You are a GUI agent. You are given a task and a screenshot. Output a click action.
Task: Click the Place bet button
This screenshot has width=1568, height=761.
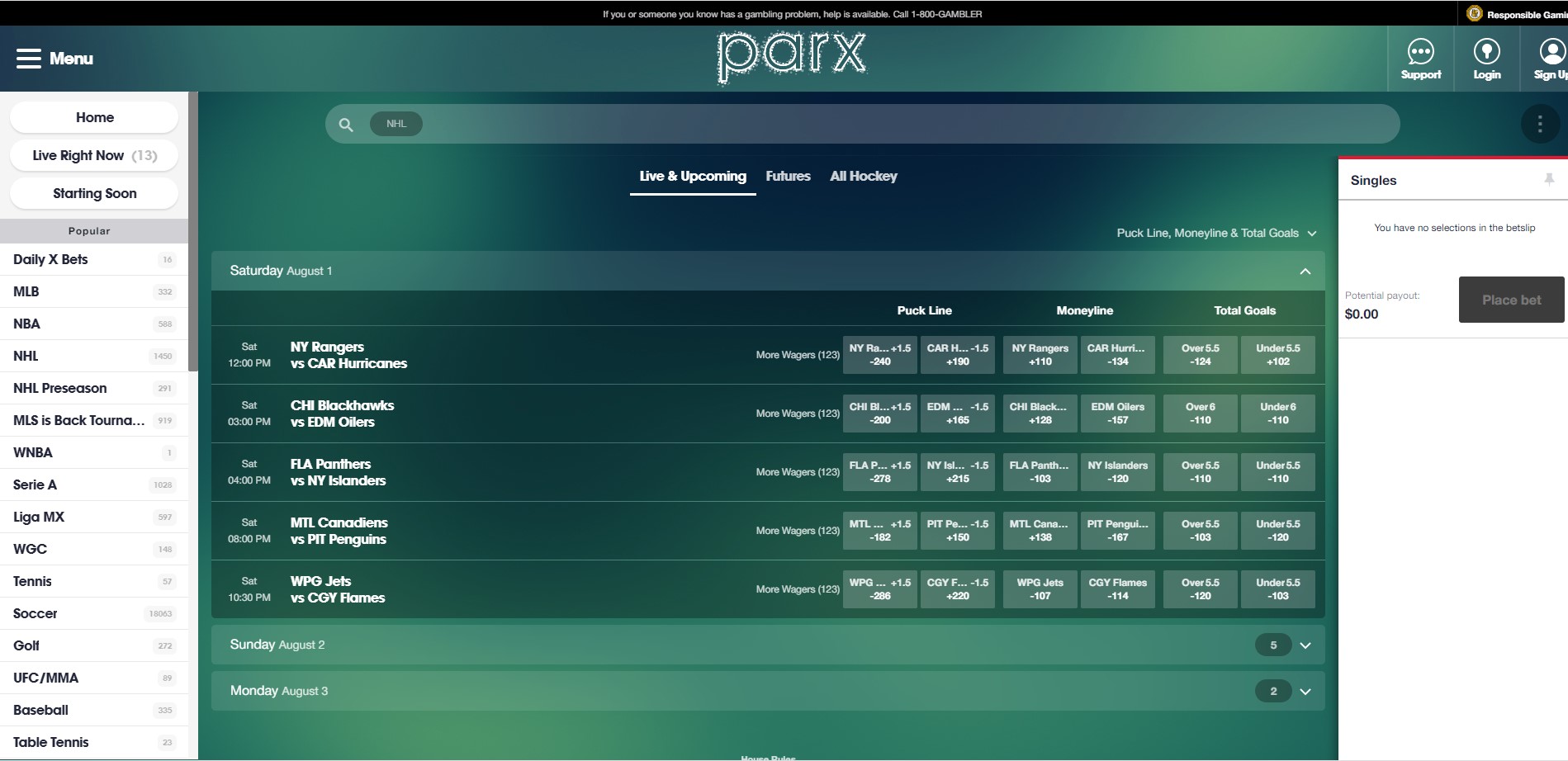click(x=1511, y=300)
